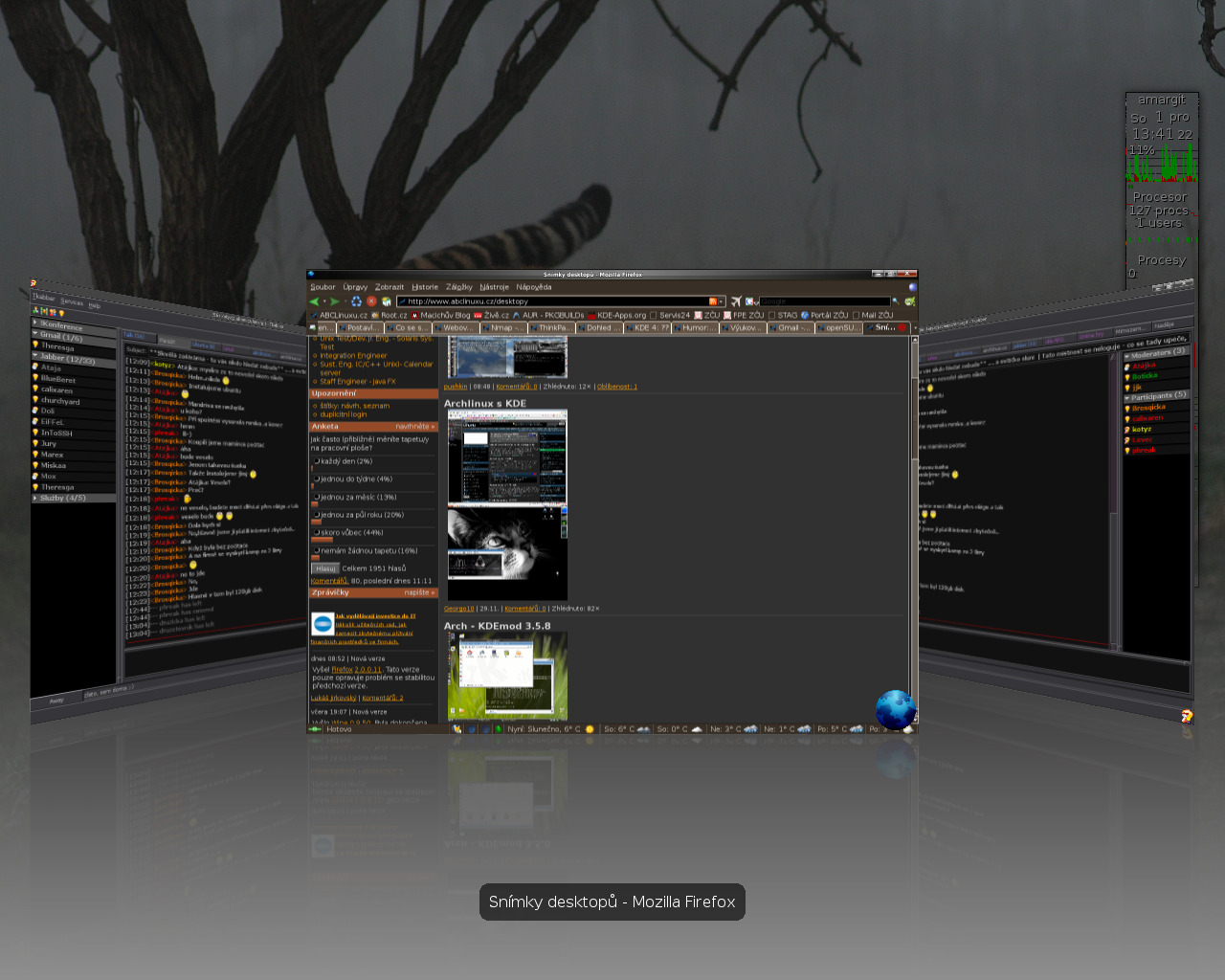Select radio option 'jednou za půl roku (20%)'

click(317, 515)
